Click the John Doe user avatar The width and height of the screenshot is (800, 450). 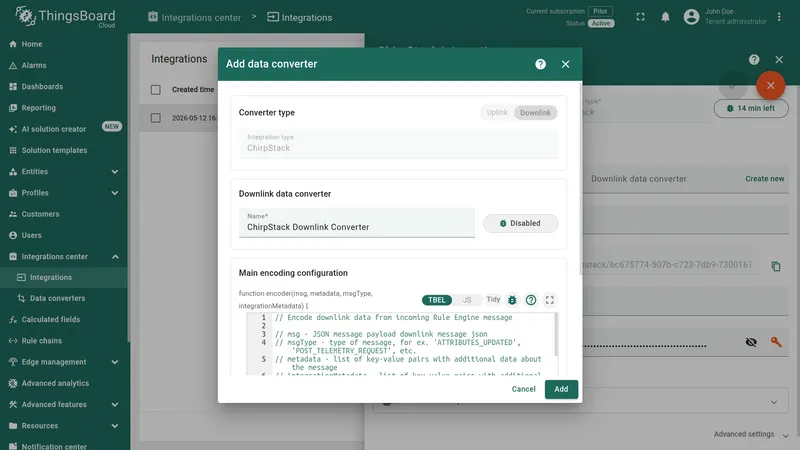point(691,17)
